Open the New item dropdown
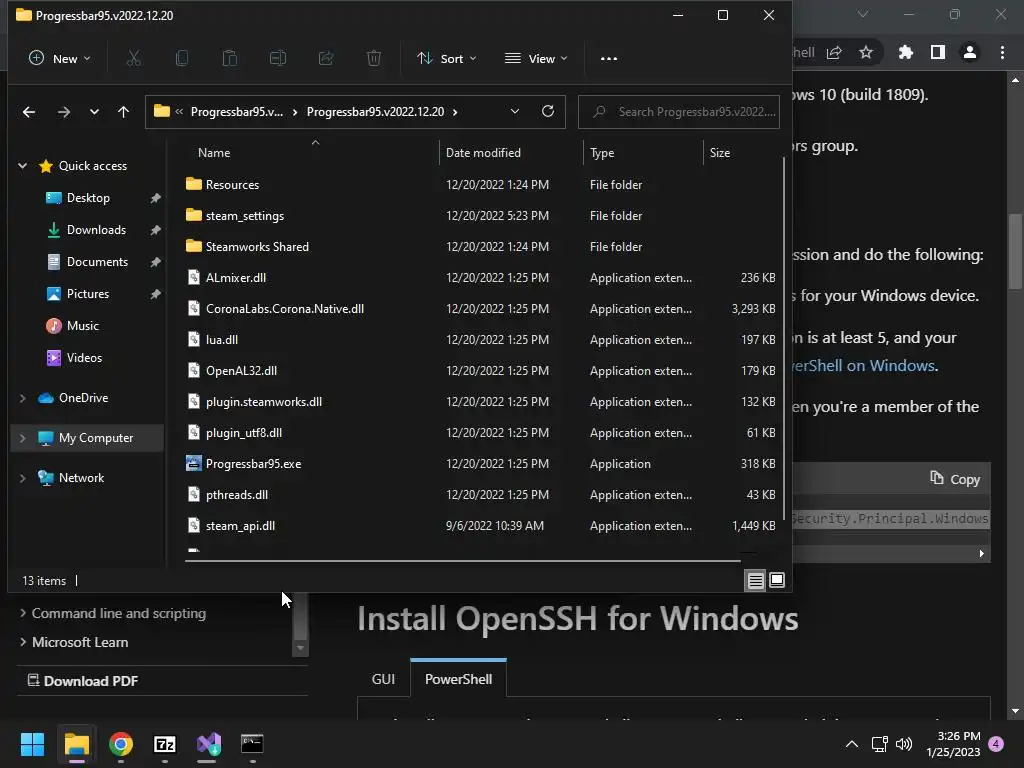1024x768 pixels. pyautogui.click(x=59, y=58)
